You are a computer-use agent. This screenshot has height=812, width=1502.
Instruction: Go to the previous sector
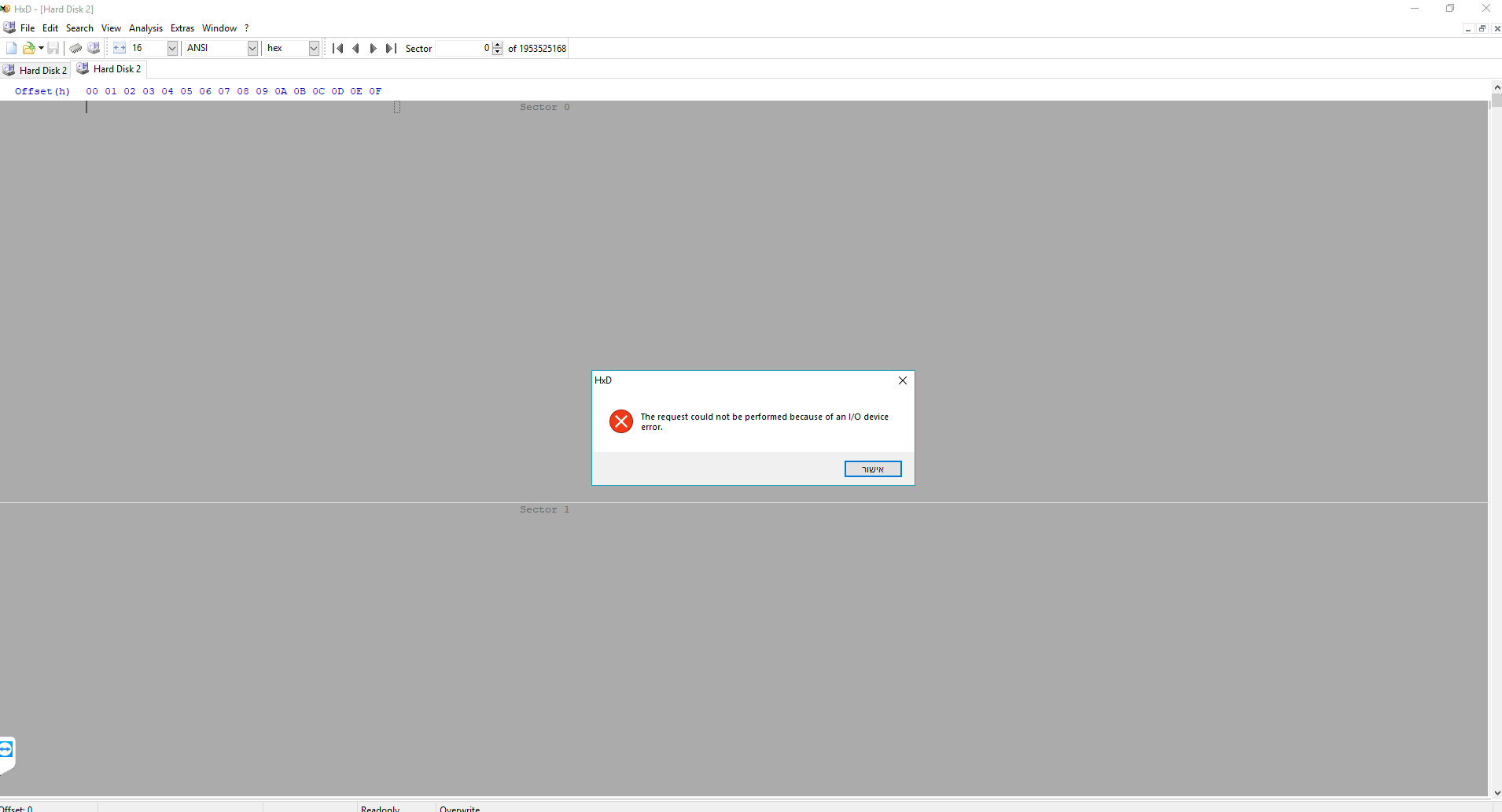(355, 48)
